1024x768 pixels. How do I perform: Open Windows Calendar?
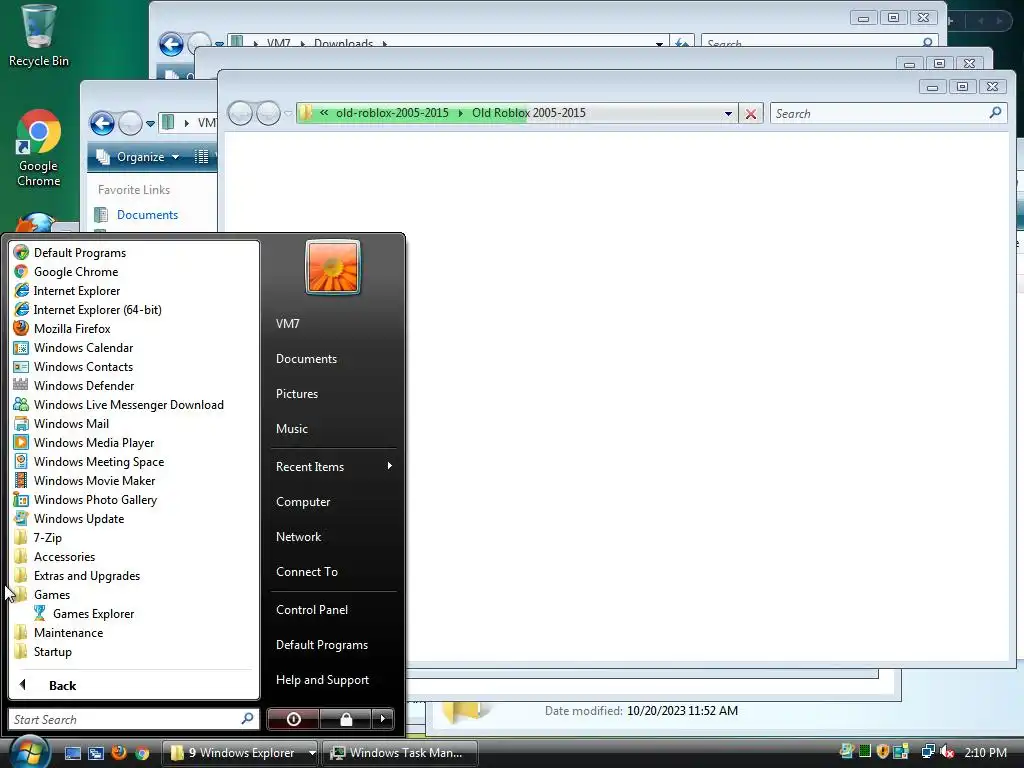[x=83, y=347]
